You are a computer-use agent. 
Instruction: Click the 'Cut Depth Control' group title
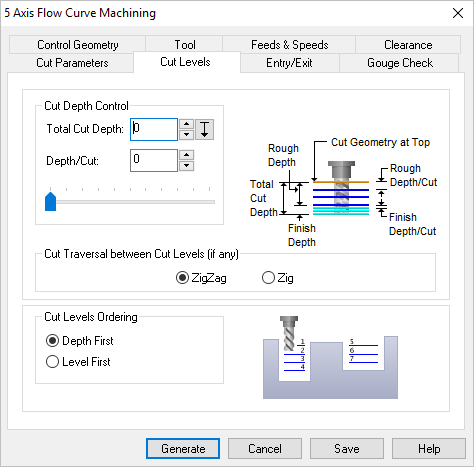[x=86, y=106]
